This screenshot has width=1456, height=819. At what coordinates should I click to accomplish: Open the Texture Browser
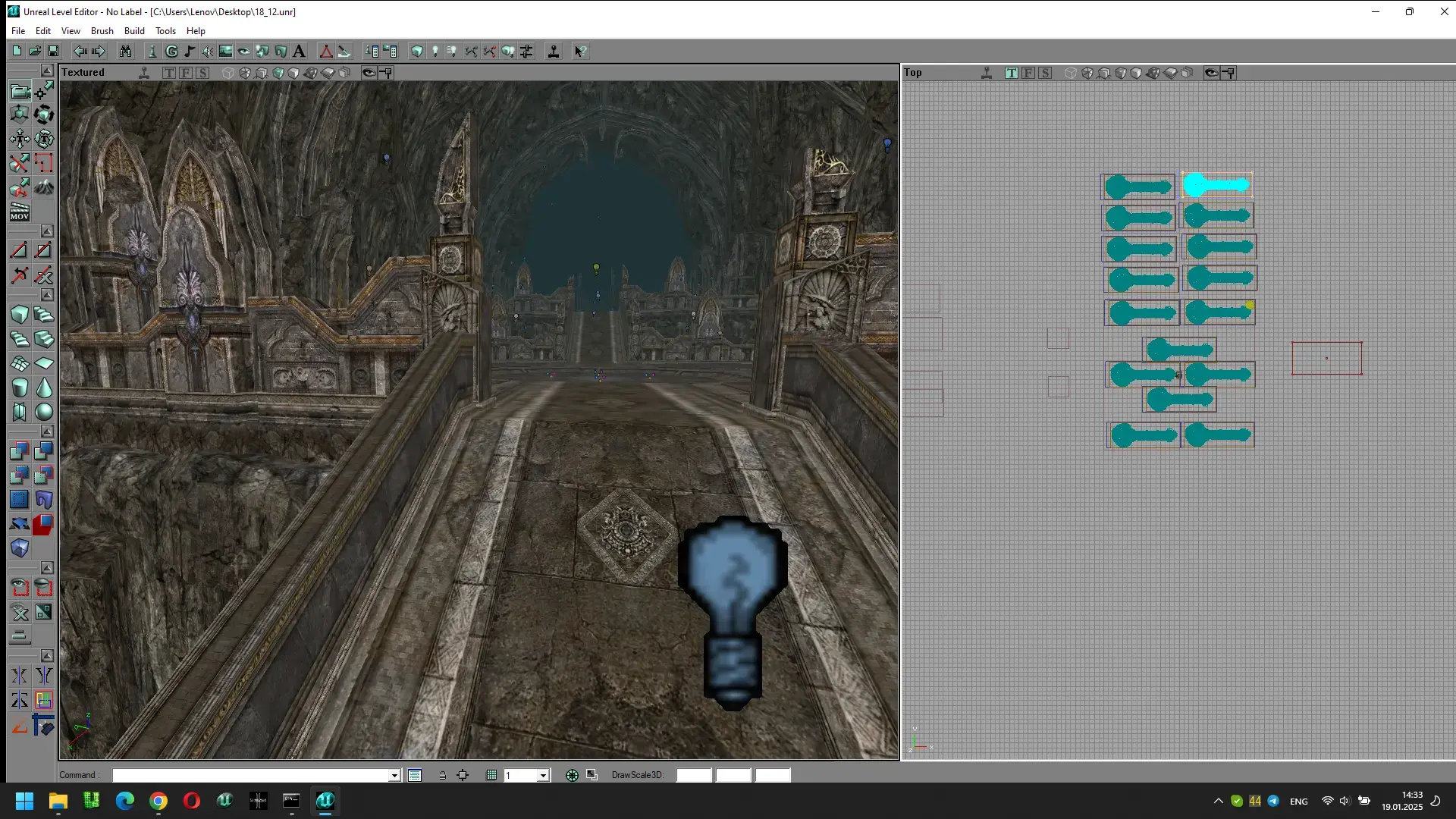(x=226, y=51)
